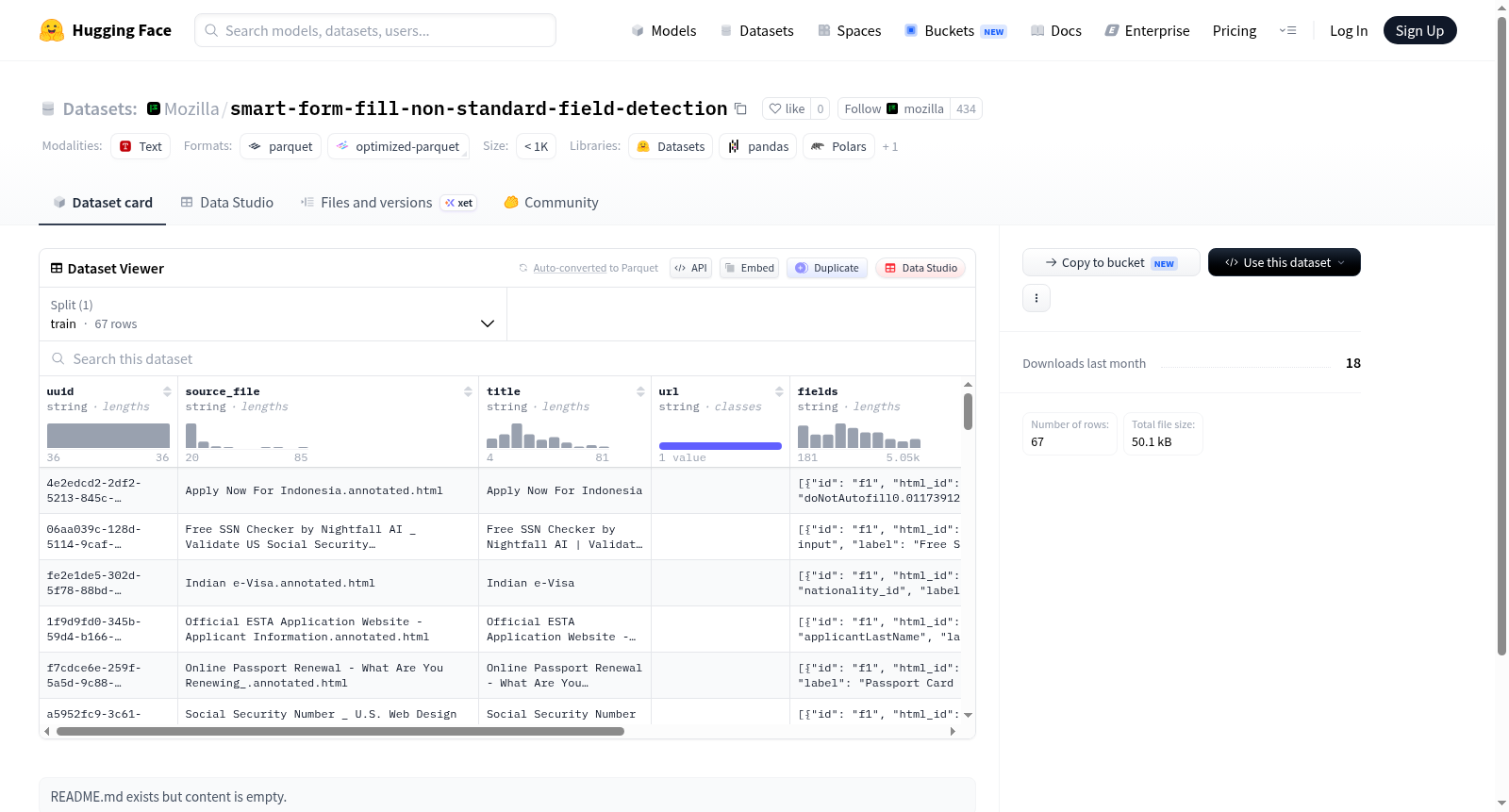Click the fields lengths histogram
Screen dimensions: 1509x812
pos(859,436)
